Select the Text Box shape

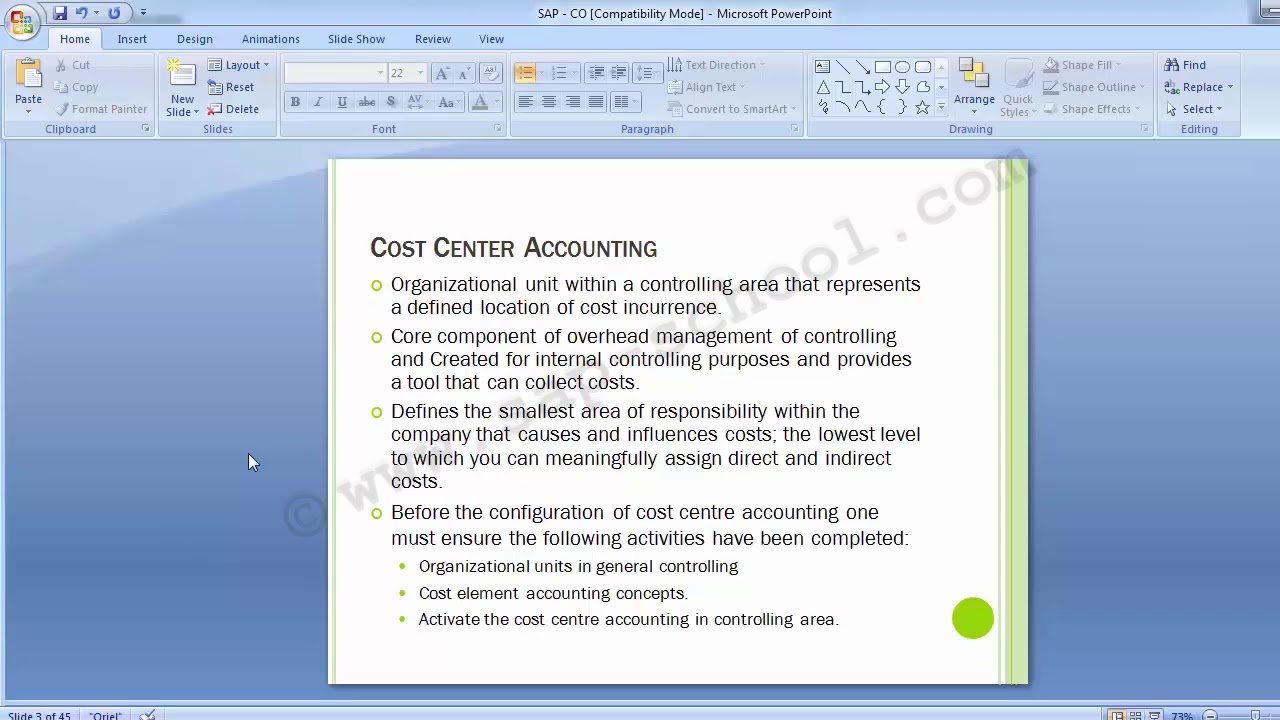(x=822, y=67)
